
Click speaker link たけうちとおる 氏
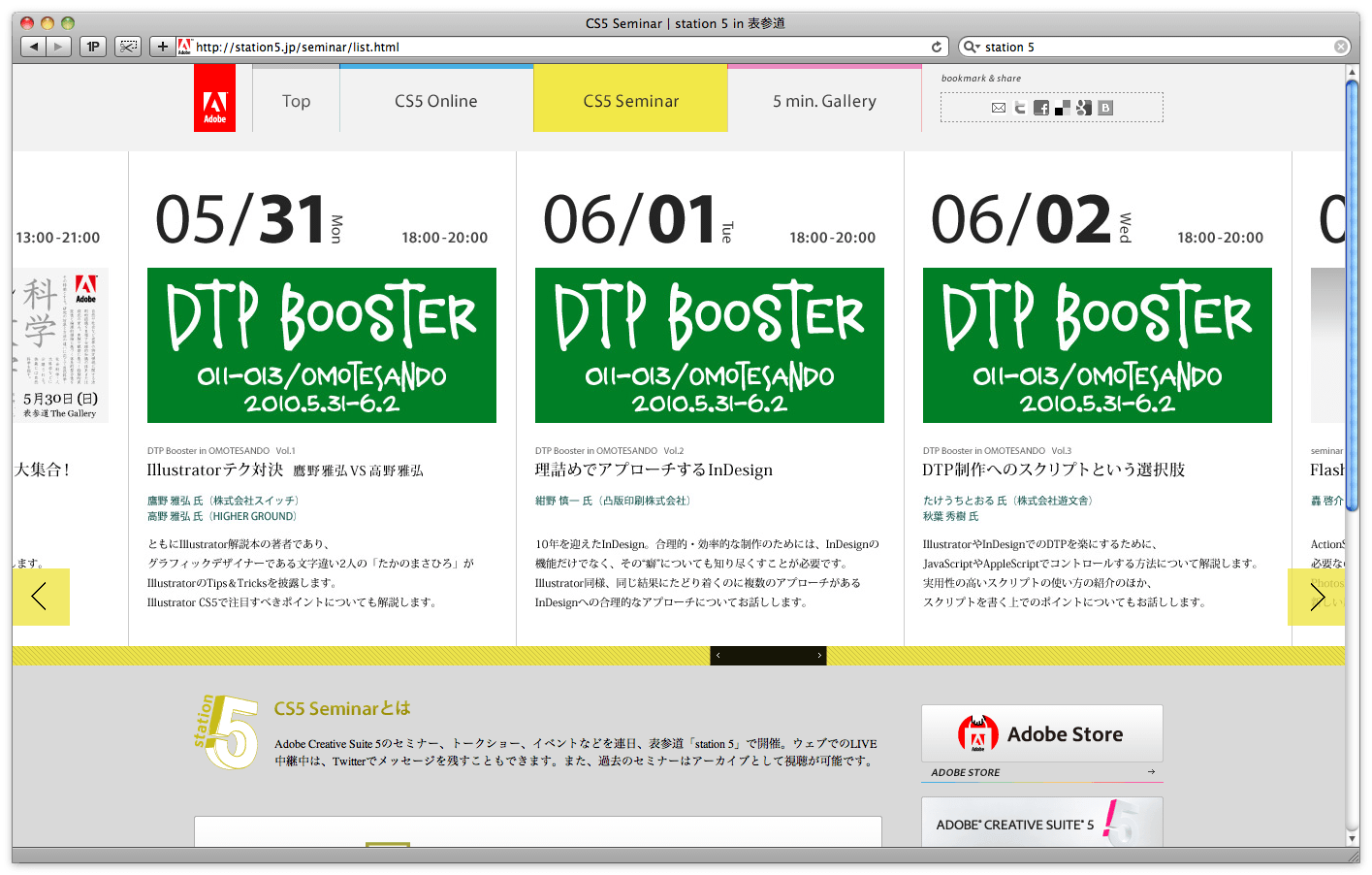[x=1008, y=501]
